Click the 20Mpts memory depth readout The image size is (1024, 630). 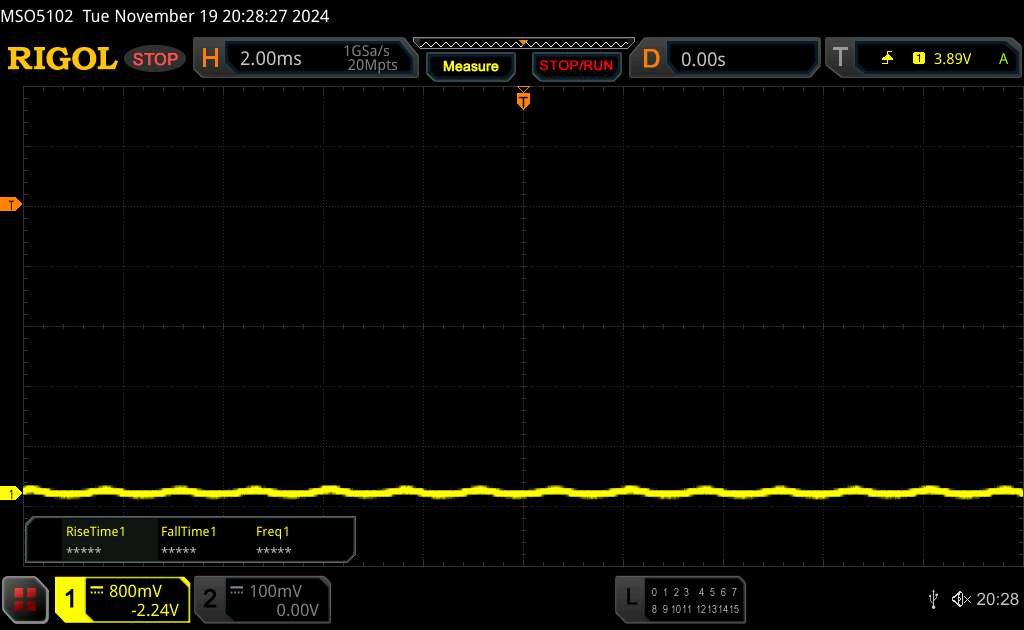tap(372, 65)
